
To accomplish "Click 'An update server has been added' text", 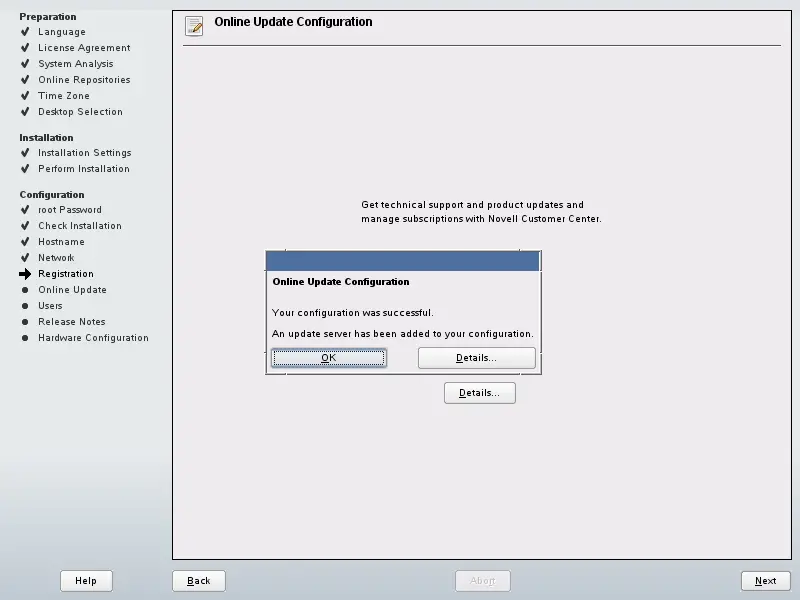I will point(403,334).
